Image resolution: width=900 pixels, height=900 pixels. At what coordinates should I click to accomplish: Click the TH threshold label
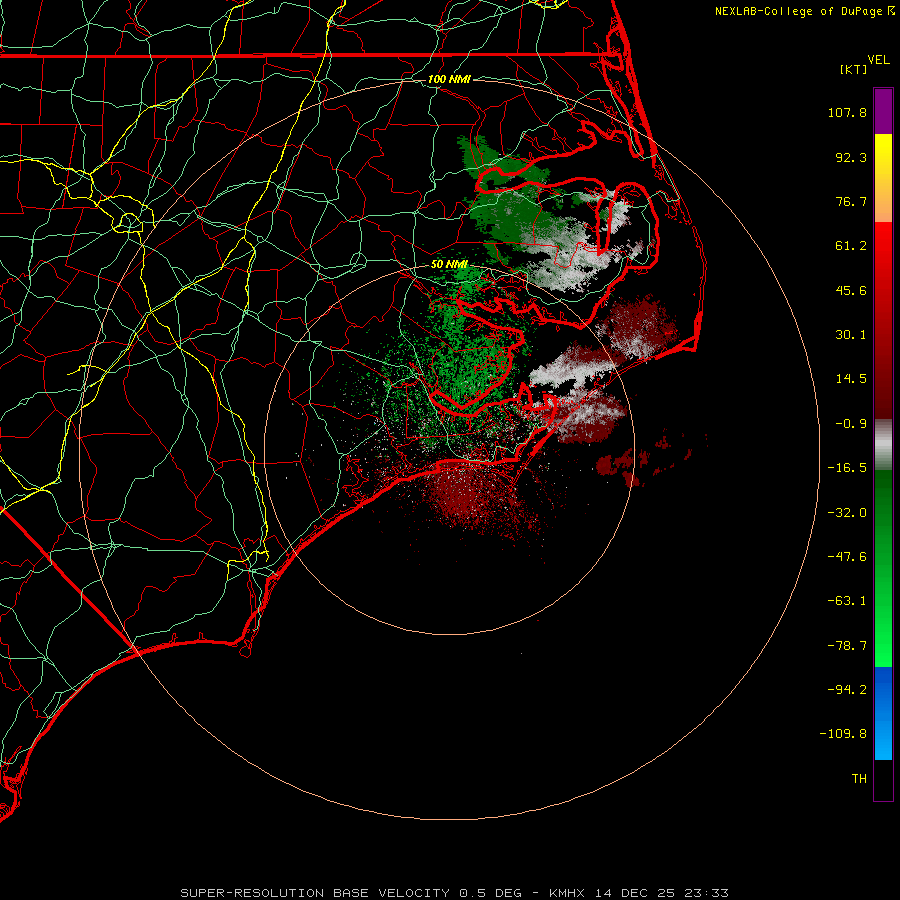coord(859,779)
